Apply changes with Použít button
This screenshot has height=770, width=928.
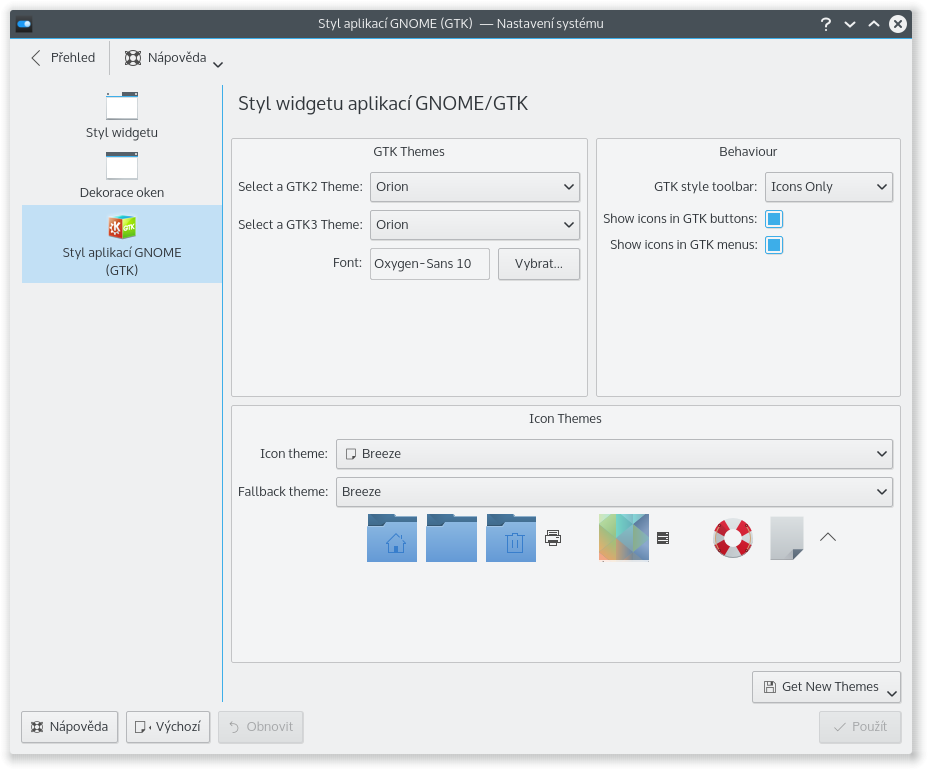point(860,727)
